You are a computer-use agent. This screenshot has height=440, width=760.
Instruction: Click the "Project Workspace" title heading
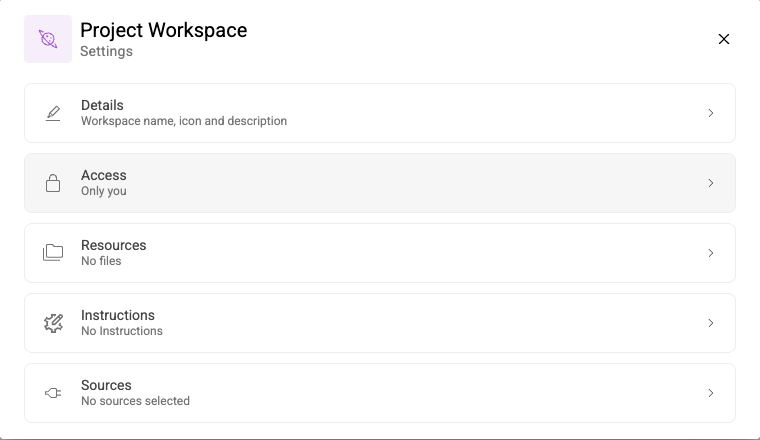click(x=163, y=30)
